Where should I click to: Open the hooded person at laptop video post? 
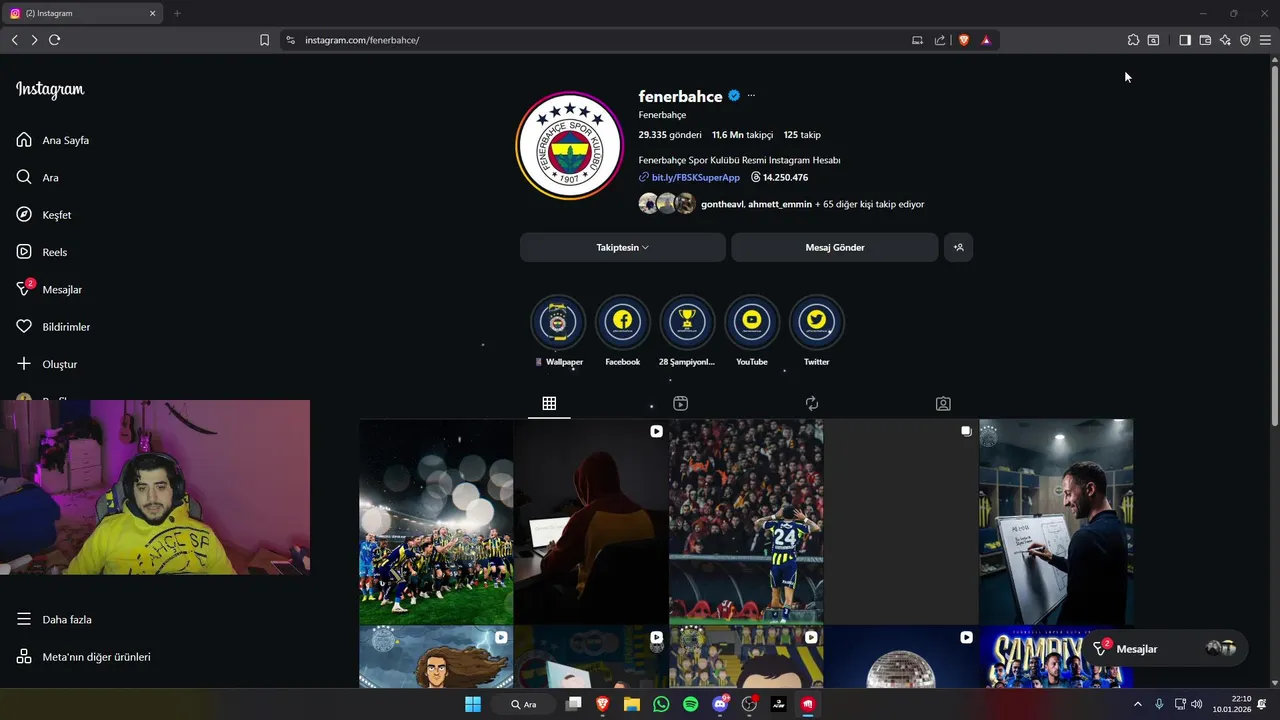591,522
